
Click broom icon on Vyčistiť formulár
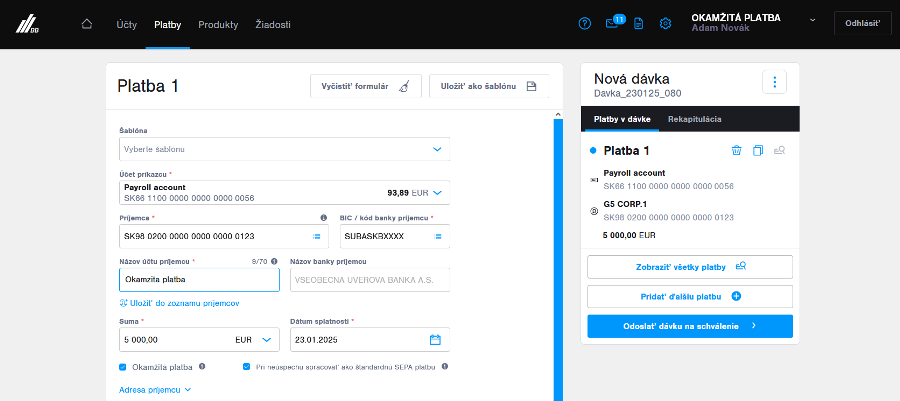[405, 87]
